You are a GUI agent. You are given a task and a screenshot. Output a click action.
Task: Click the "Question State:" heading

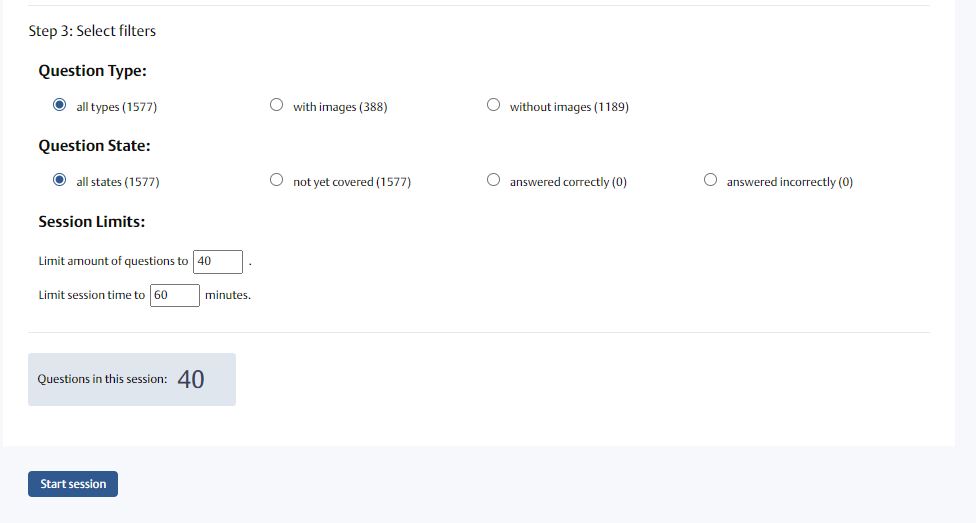tap(94, 146)
